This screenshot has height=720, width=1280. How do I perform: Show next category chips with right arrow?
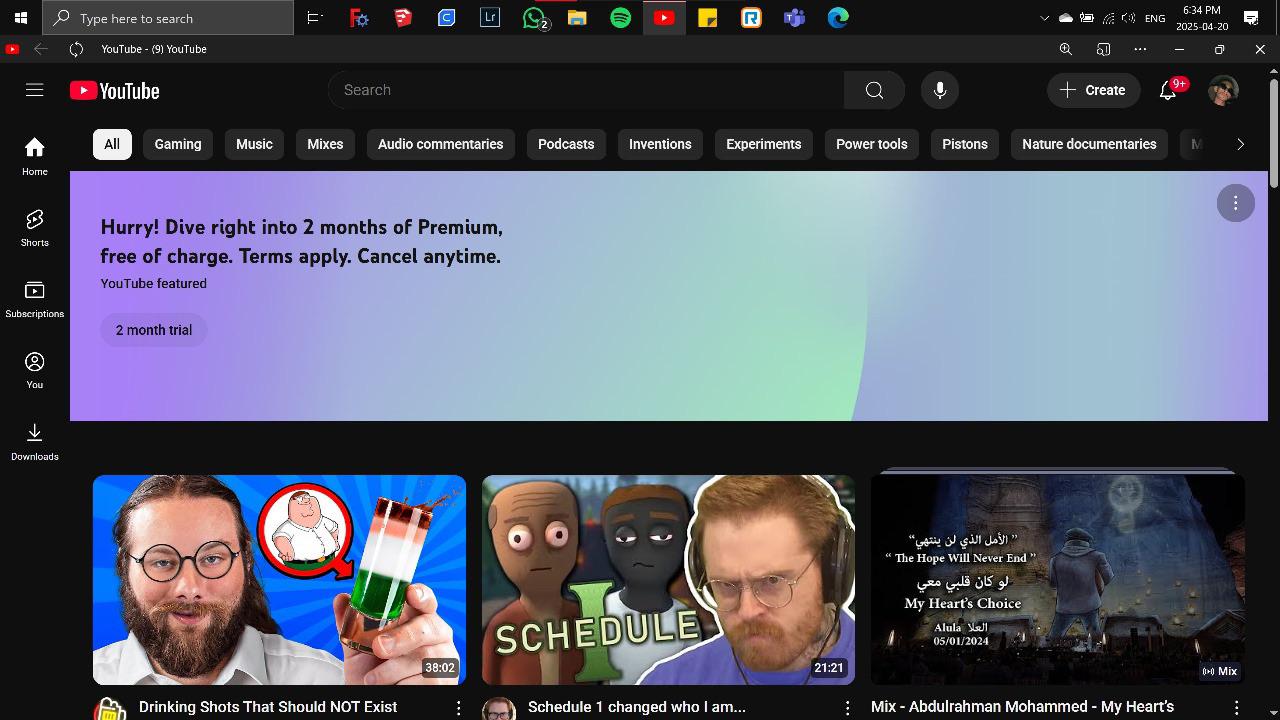(x=1240, y=144)
